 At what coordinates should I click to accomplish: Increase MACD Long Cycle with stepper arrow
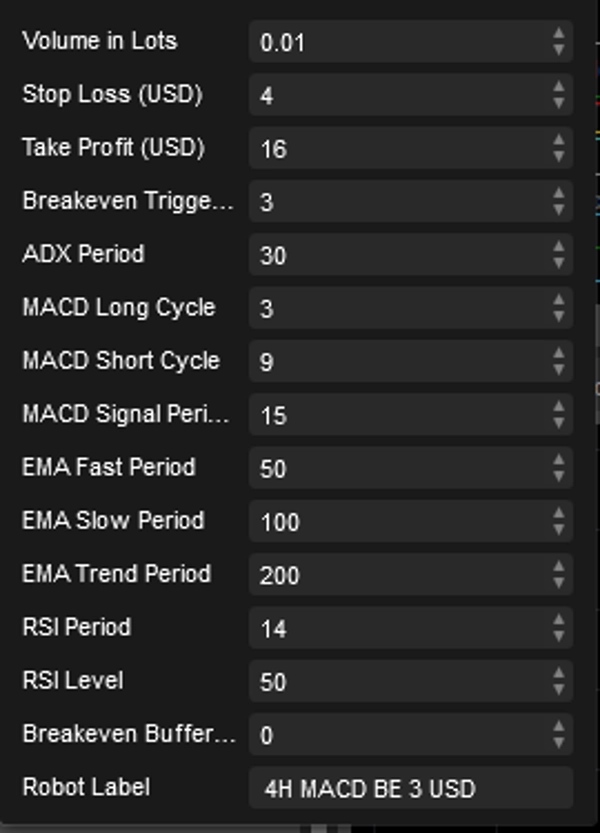[560, 302]
